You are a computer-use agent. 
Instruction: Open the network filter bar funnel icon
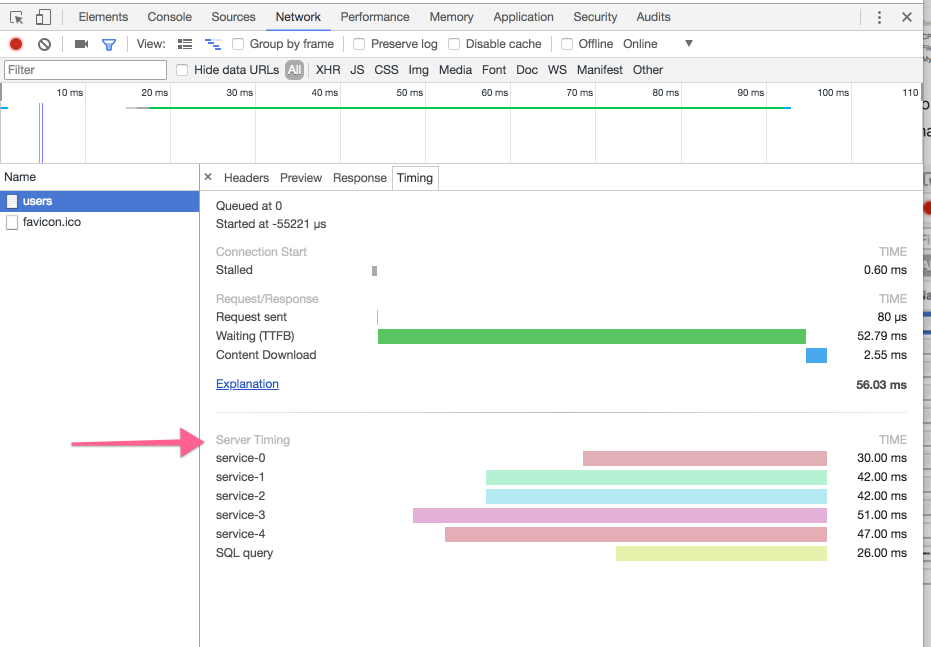tap(110, 43)
